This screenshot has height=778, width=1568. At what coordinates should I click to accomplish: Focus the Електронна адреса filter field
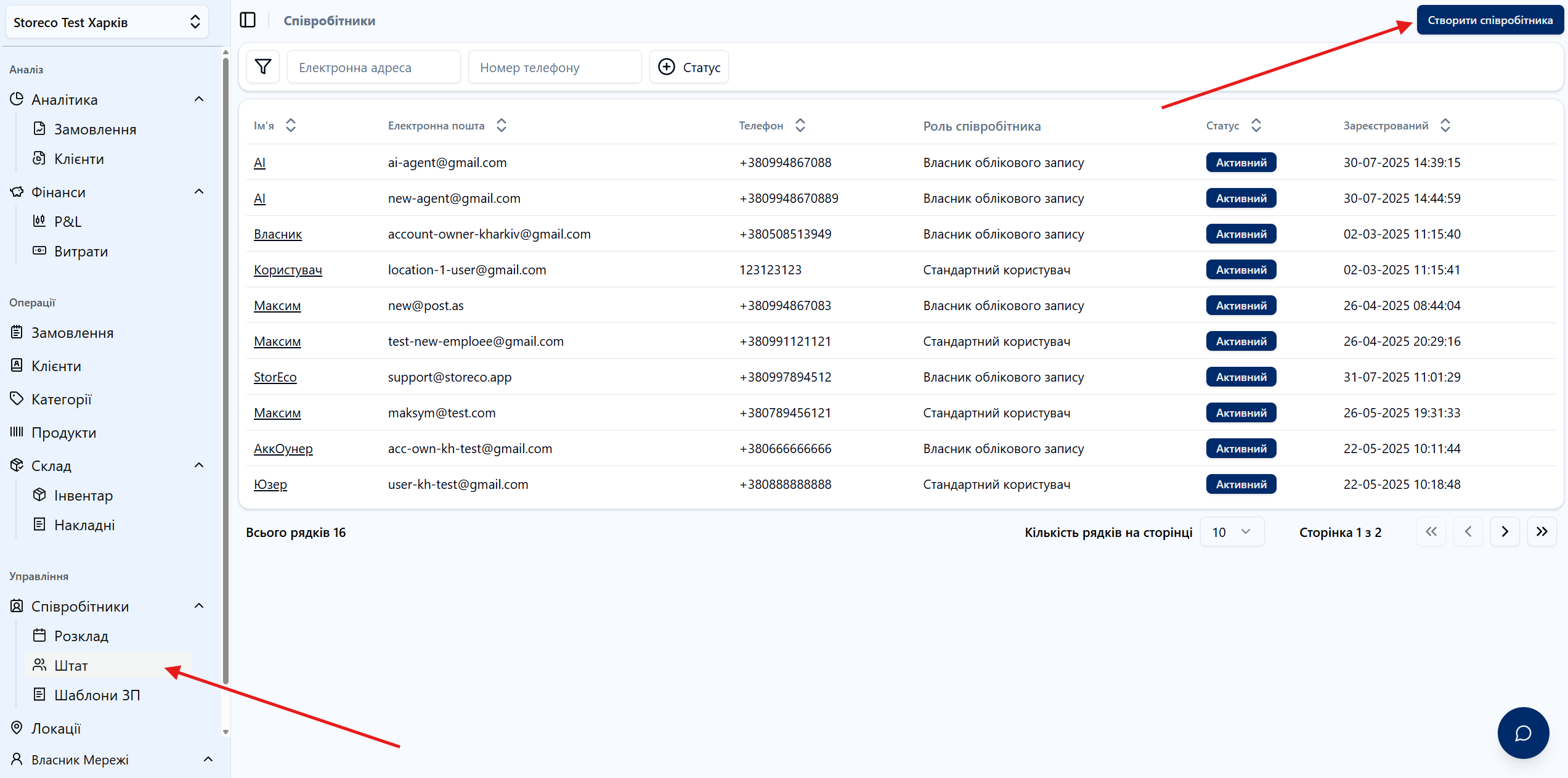(x=373, y=67)
